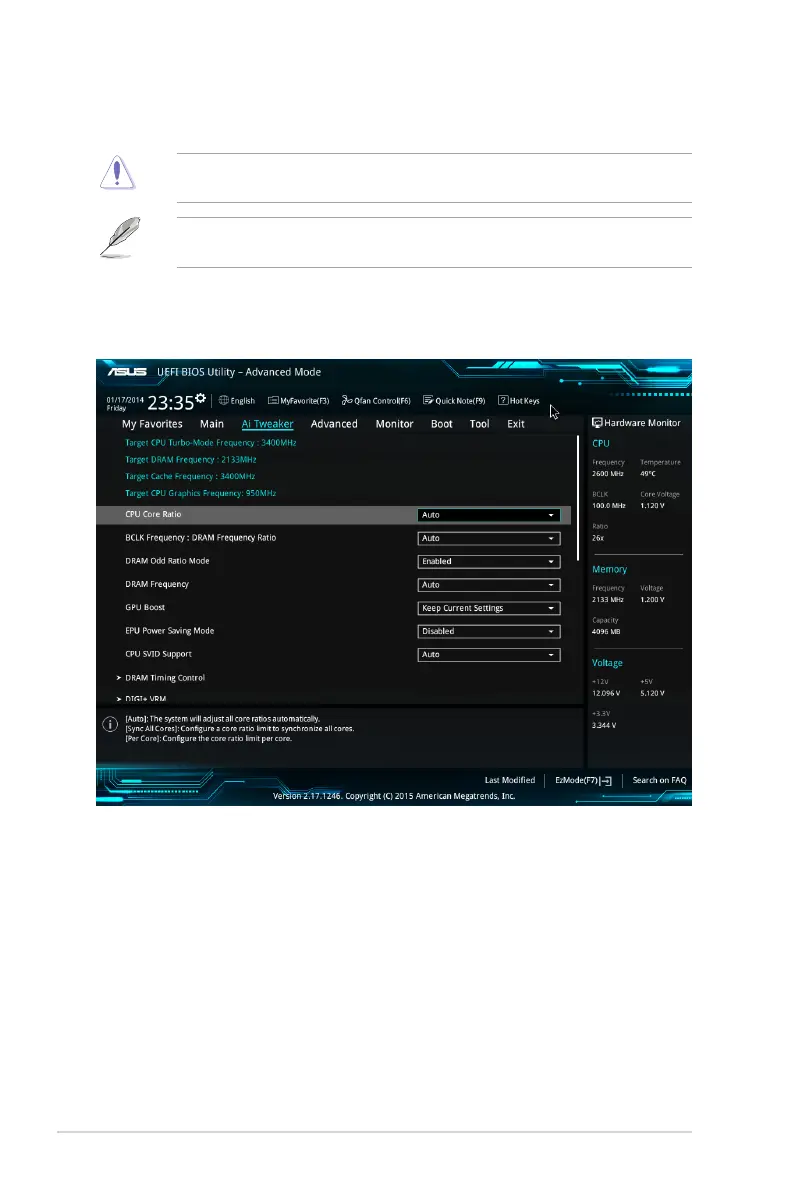Click the CPU heading in Hardware Monitor
This screenshot has height=1196, width=794.
(601, 443)
